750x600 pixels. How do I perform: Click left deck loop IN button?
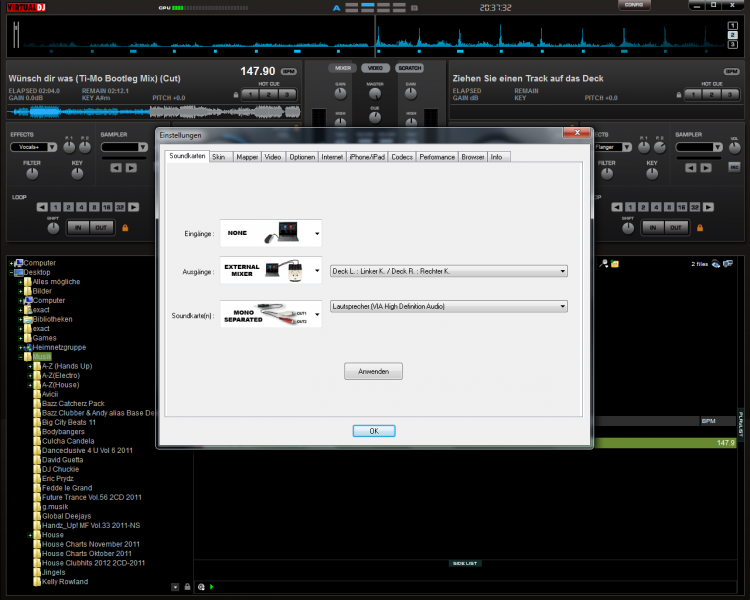click(78, 228)
